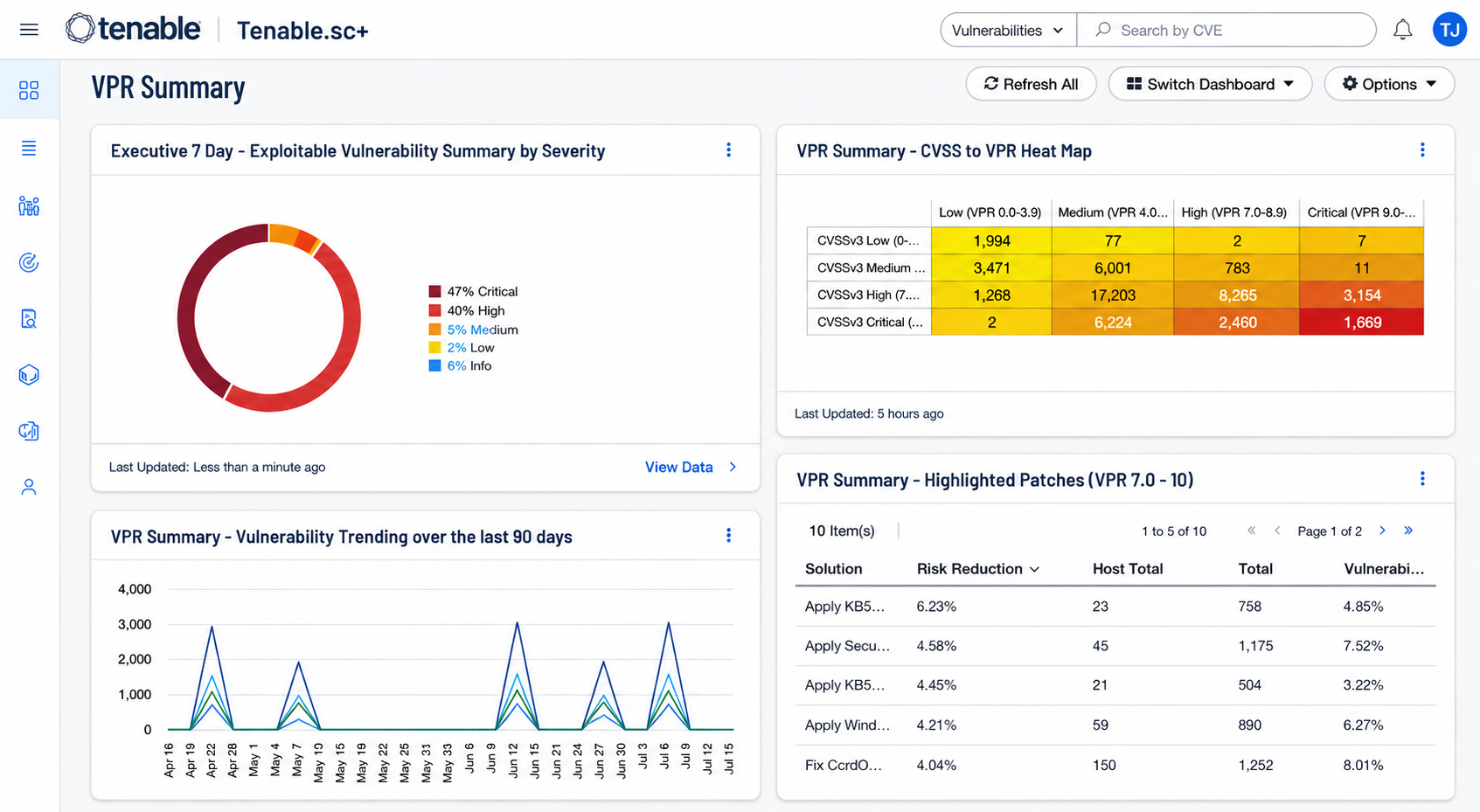
Task: Open the hexagon cube sidebar icon
Action: pyautogui.click(x=29, y=375)
